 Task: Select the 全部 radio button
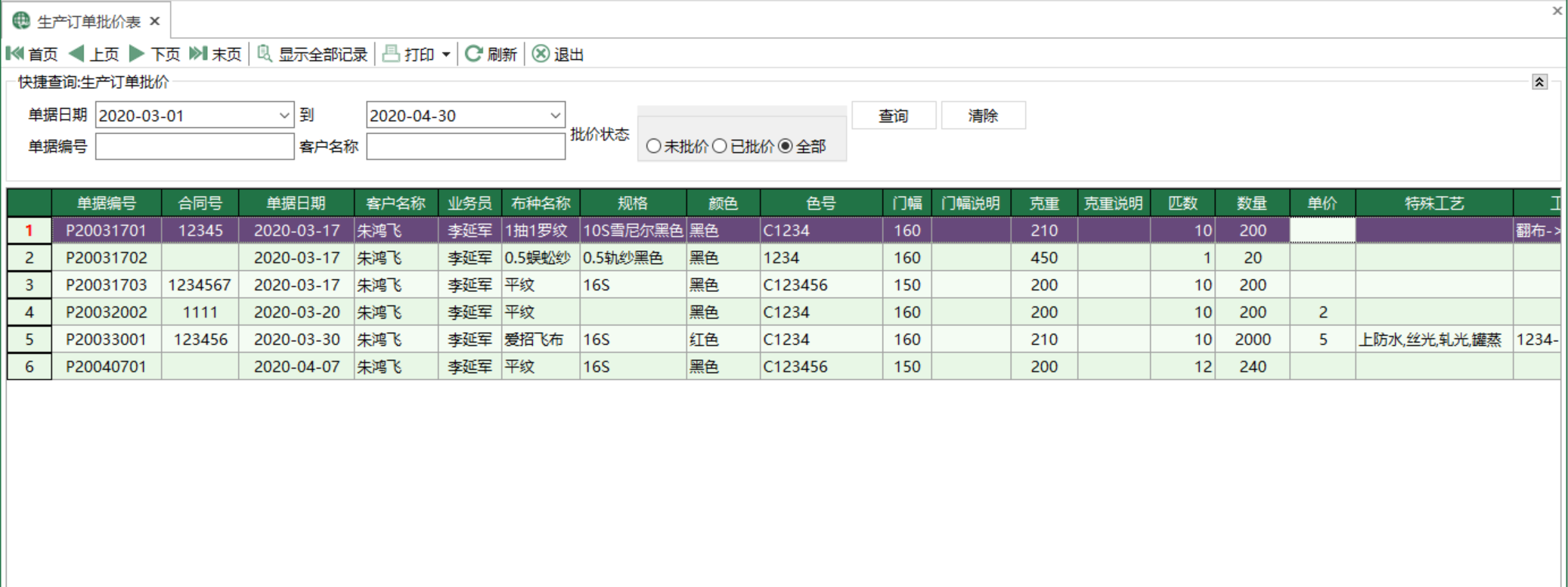(786, 146)
